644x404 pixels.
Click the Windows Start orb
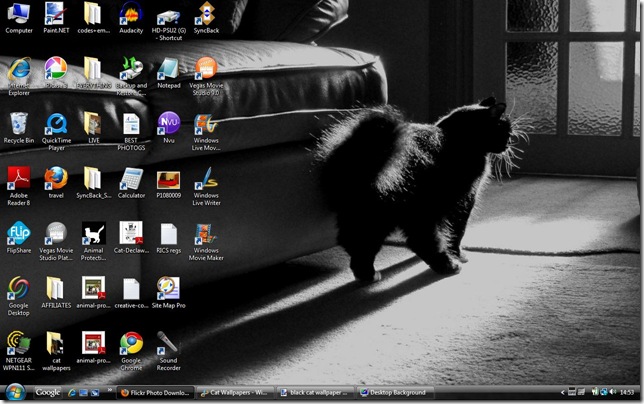coord(14,392)
